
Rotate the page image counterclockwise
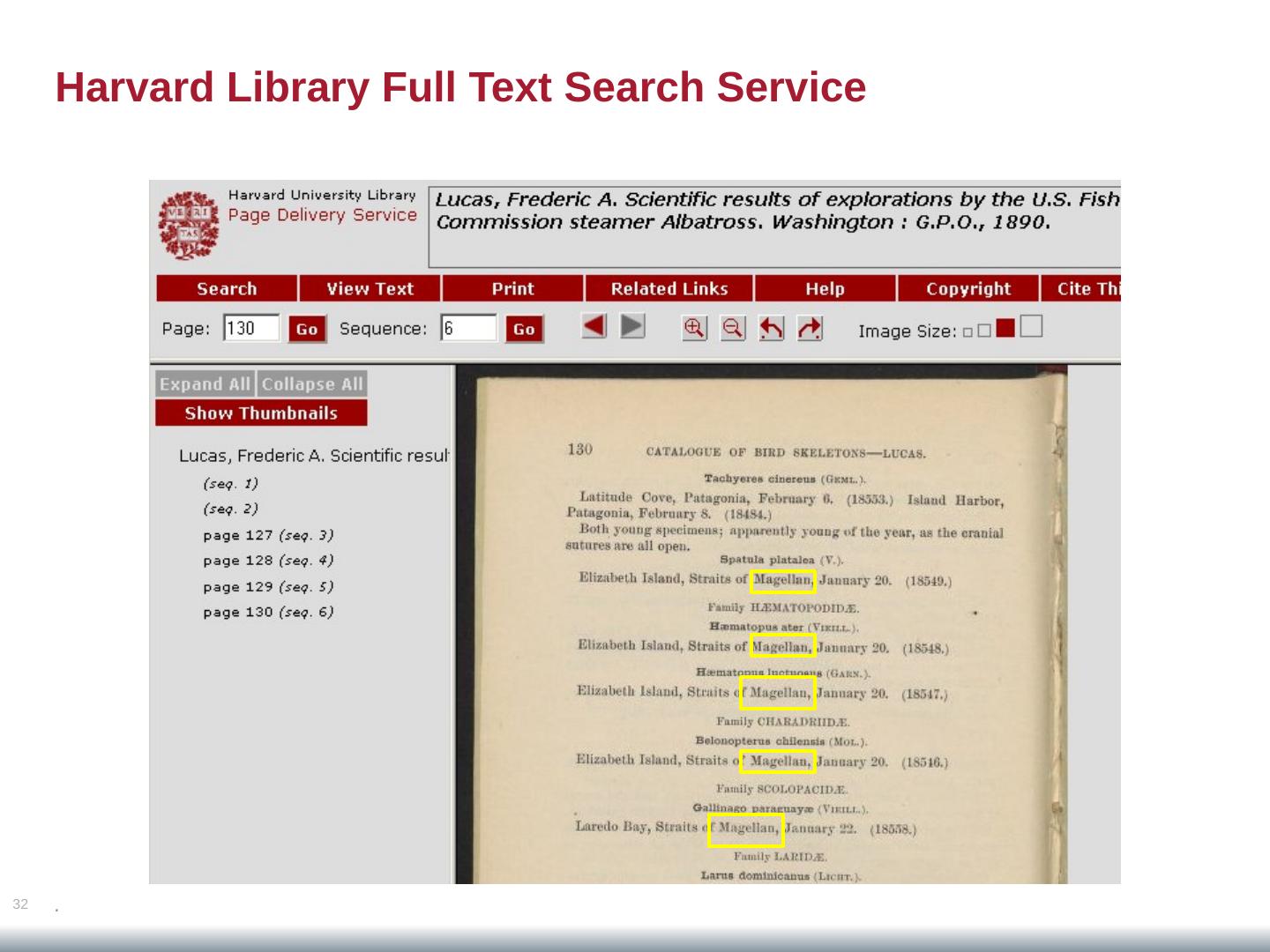click(x=772, y=328)
